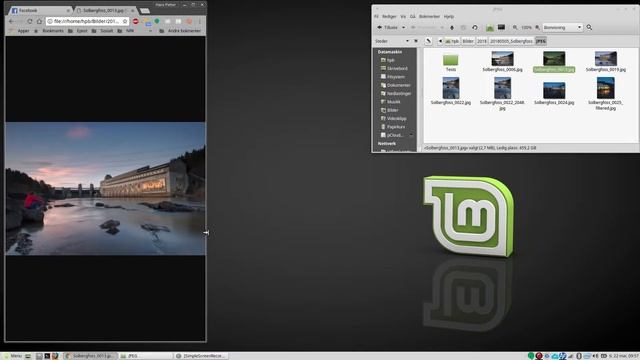Open the Linux Mint Menu on the panel
640x360 pixels.
coord(13,356)
